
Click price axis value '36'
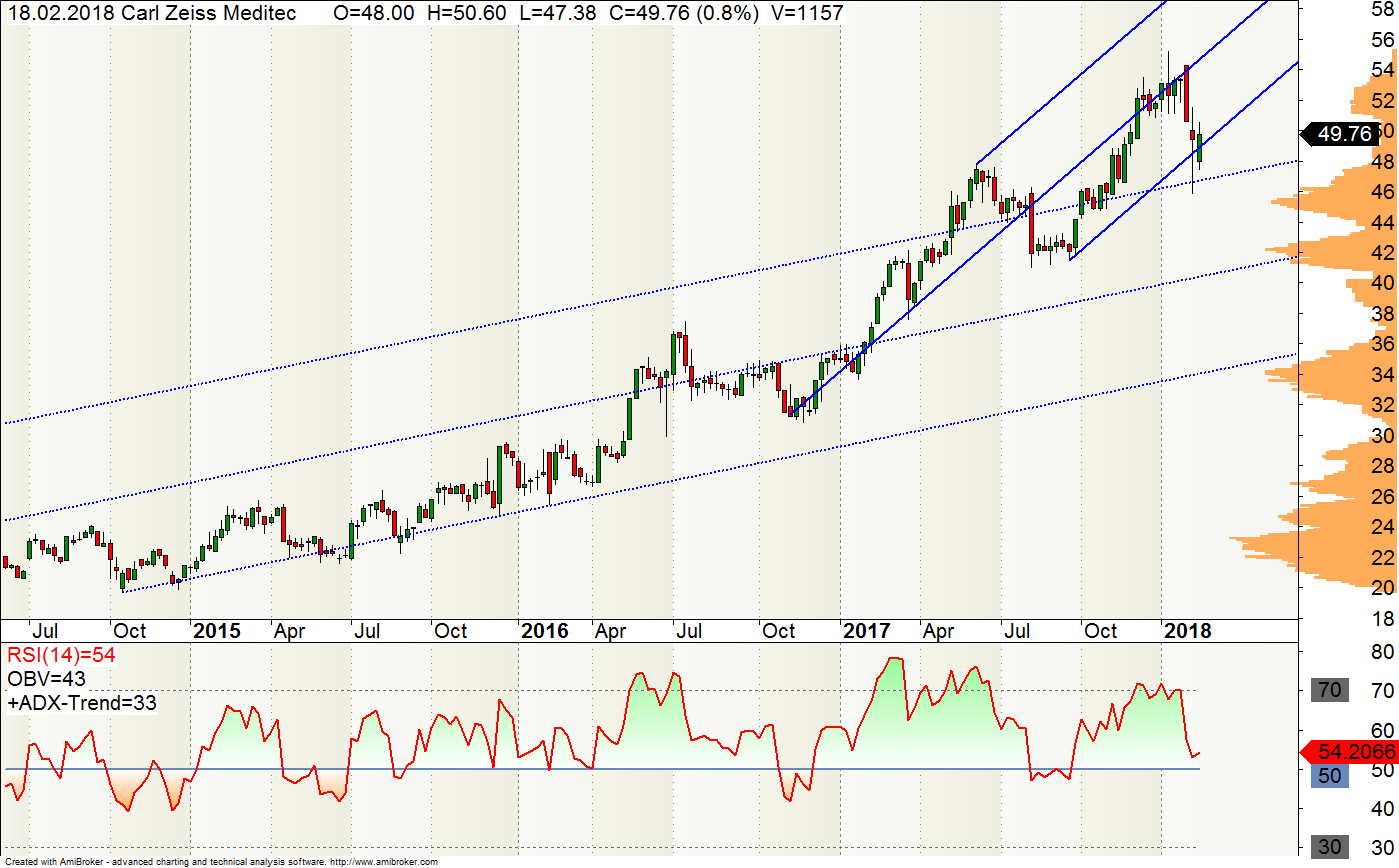point(1384,344)
